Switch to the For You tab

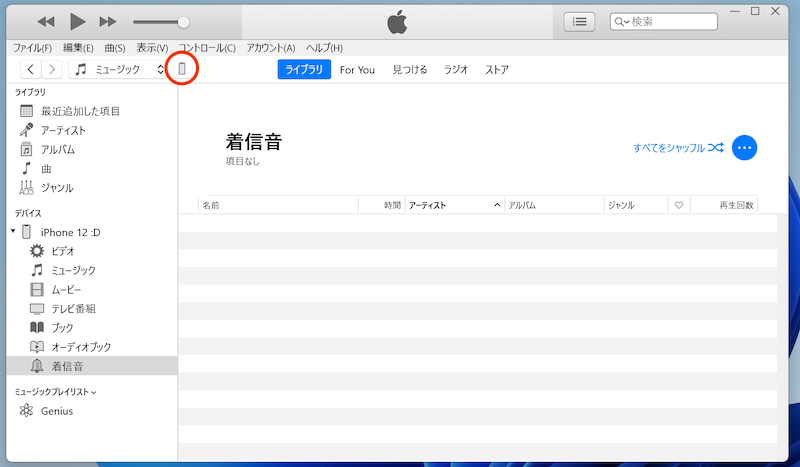point(357,69)
